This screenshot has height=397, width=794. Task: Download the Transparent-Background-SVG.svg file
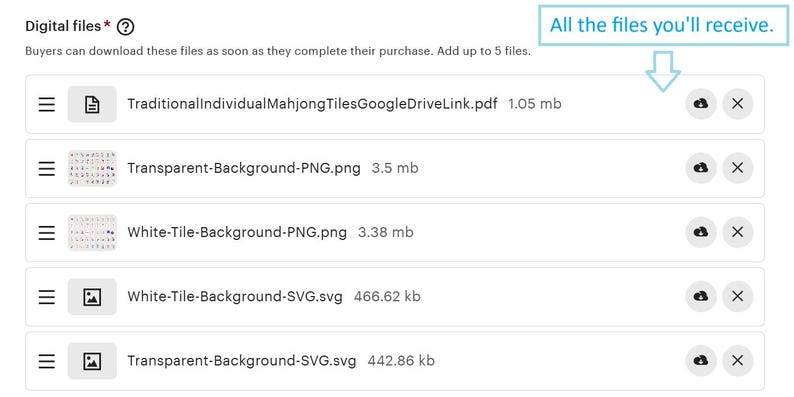click(x=701, y=360)
